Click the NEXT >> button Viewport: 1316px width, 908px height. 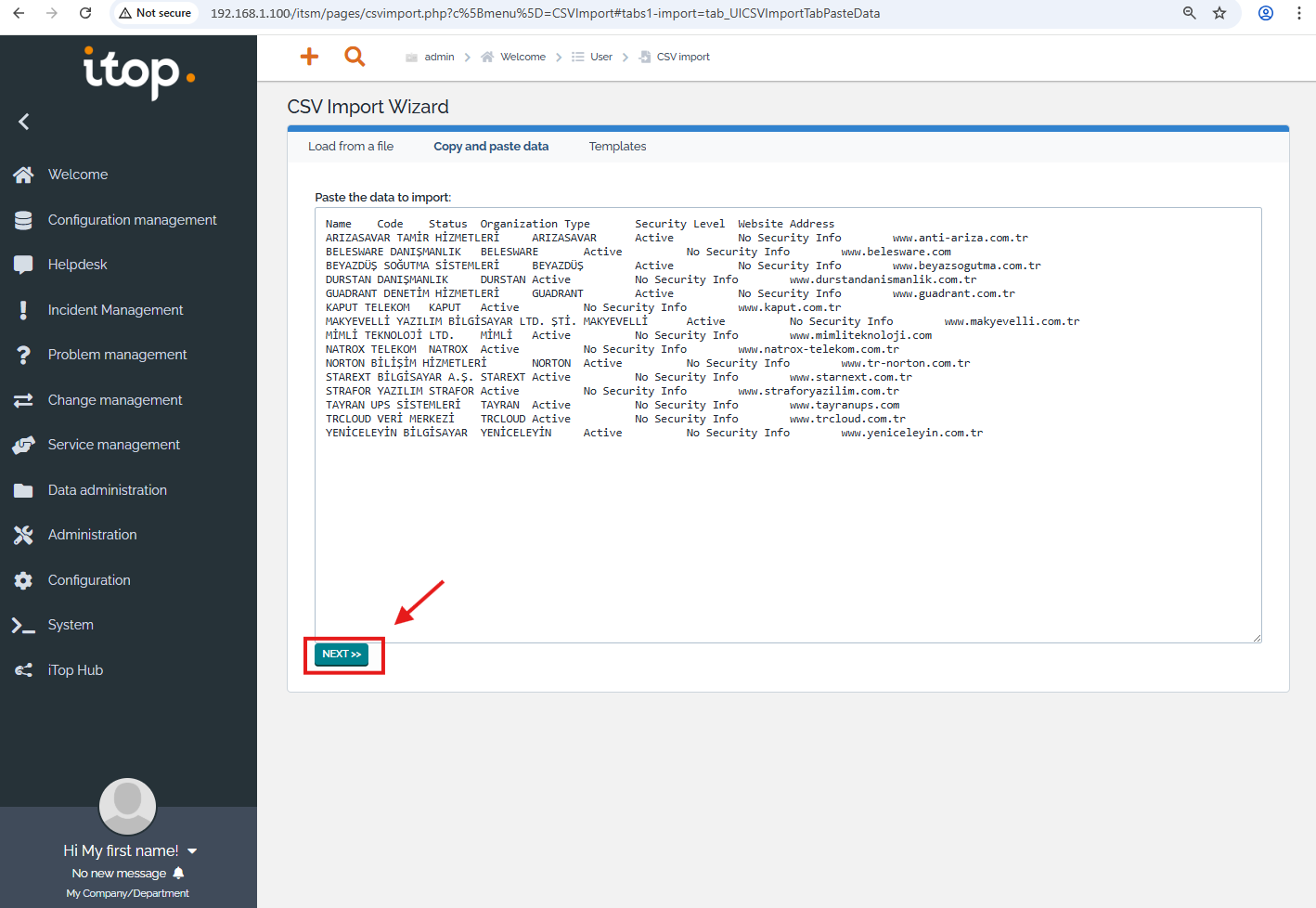[342, 655]
